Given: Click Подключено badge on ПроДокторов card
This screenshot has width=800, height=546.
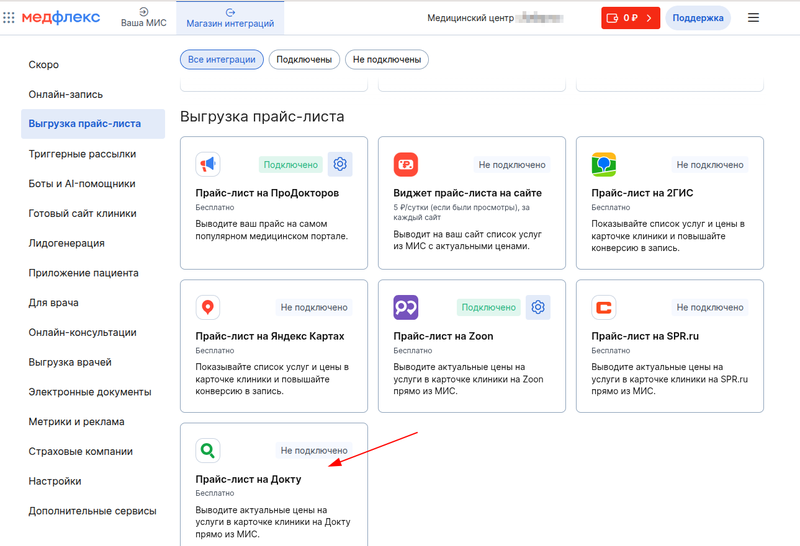Looking at the screenshot, I should click(x=291, y=165).
